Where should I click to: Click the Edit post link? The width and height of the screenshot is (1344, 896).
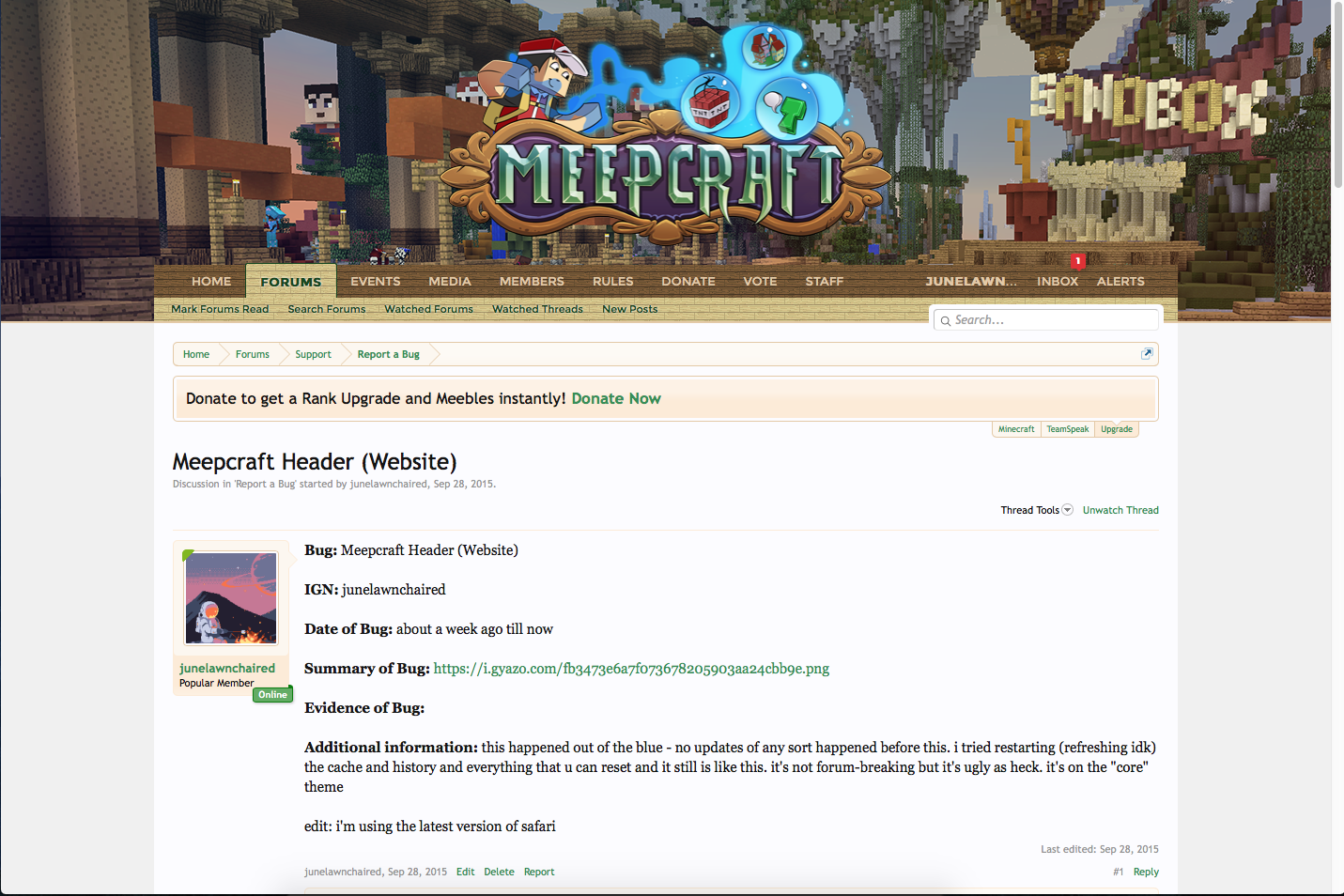465,872
